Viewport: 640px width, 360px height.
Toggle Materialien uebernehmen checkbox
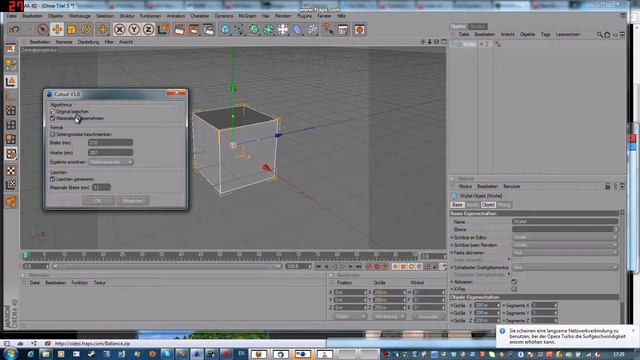tap(52, 118)
